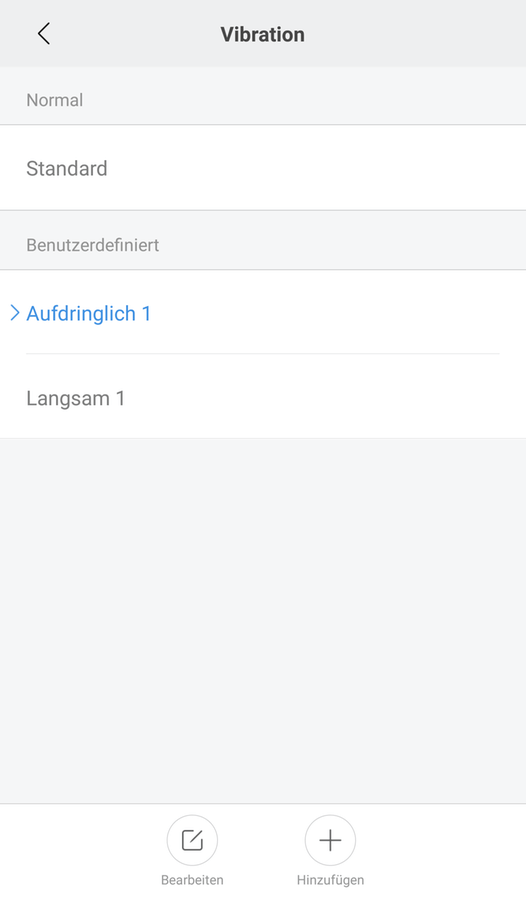Screen dimensions: 526x900
Task: Tap the blank header bar beside the Vibration title
Action: tap(413, 34)
